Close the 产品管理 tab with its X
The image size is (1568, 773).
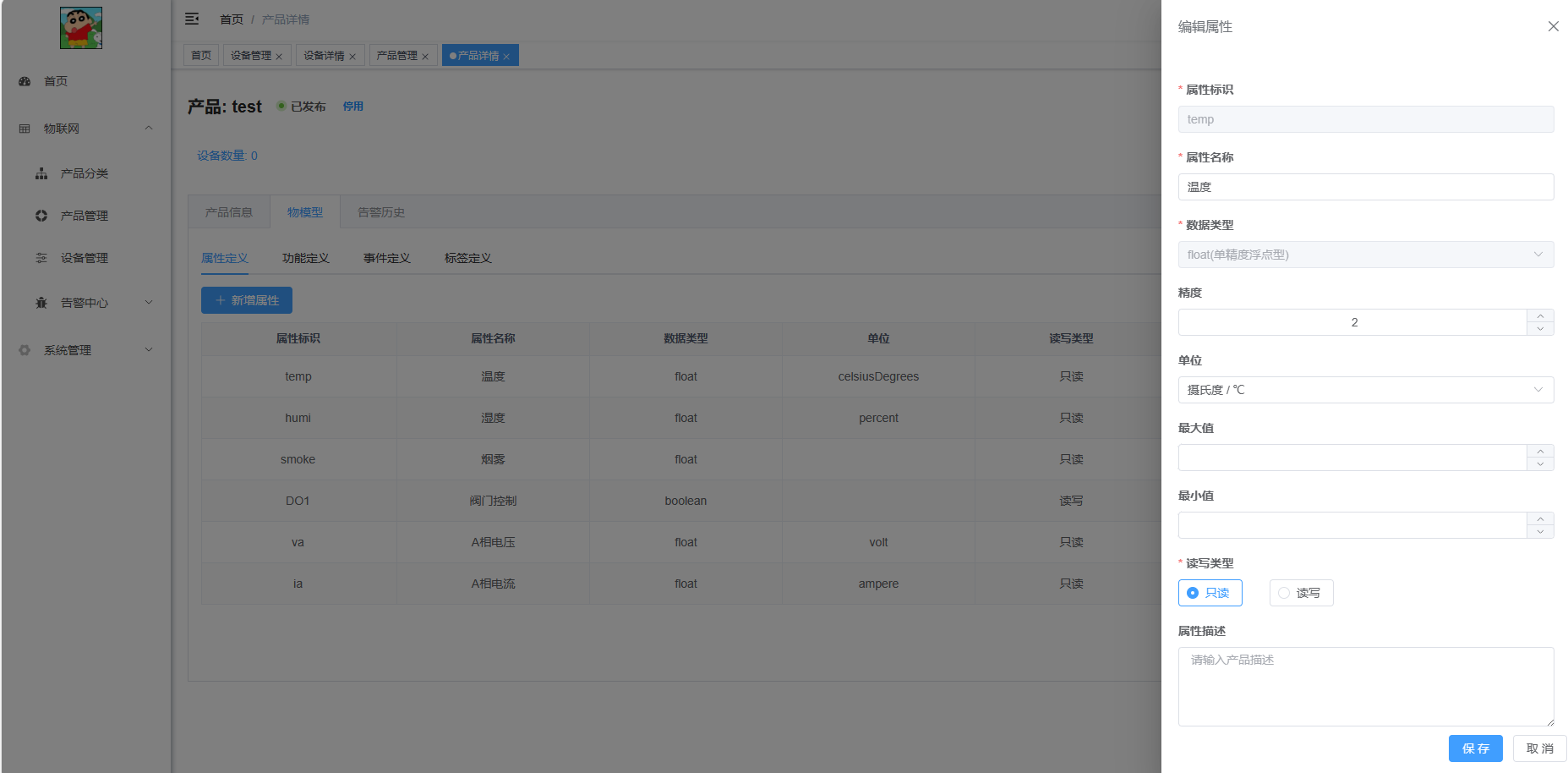tap(425, 57)
